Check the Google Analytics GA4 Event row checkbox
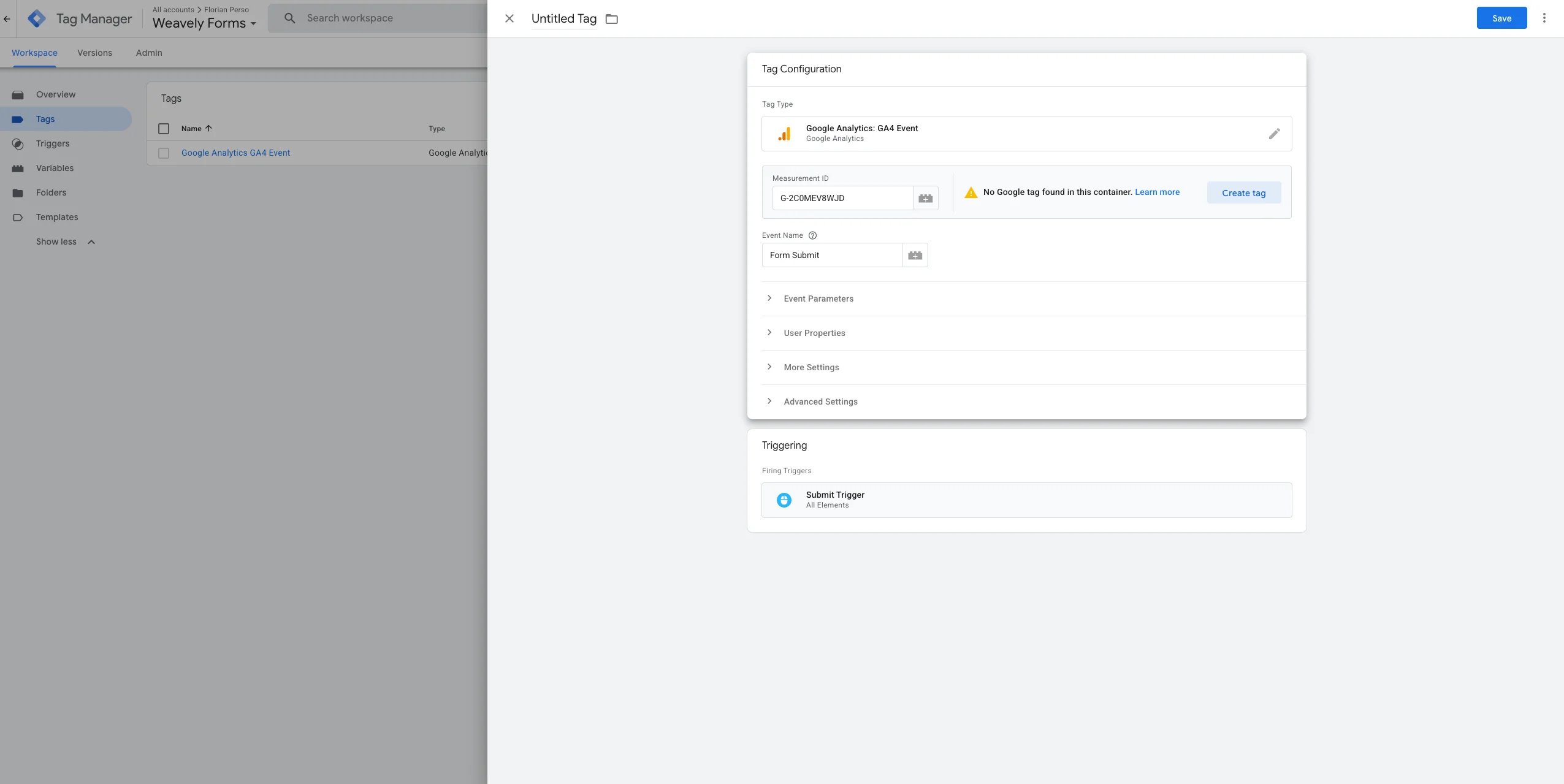The image size is (1564, 784). pos(164,153)
